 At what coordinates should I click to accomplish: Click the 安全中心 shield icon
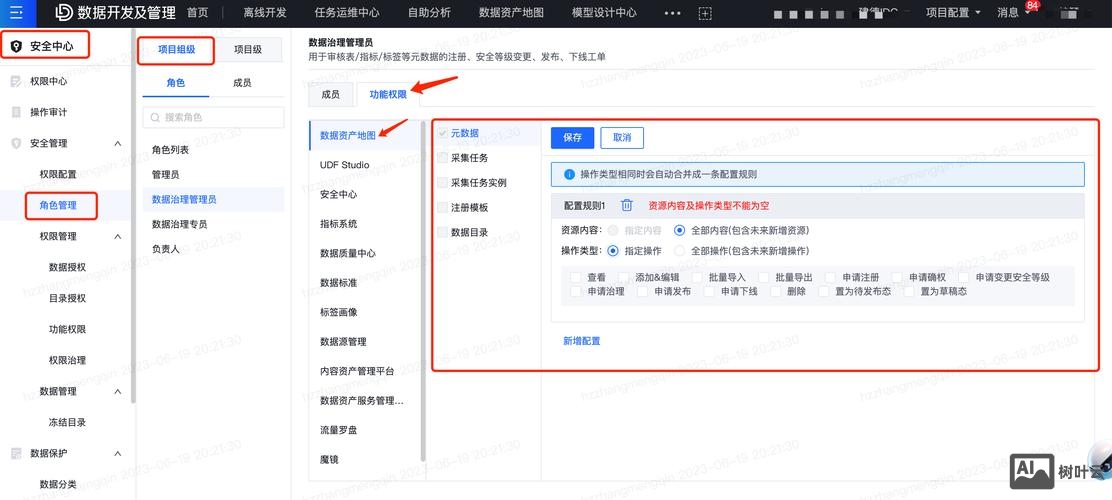[x=16, y=47]
